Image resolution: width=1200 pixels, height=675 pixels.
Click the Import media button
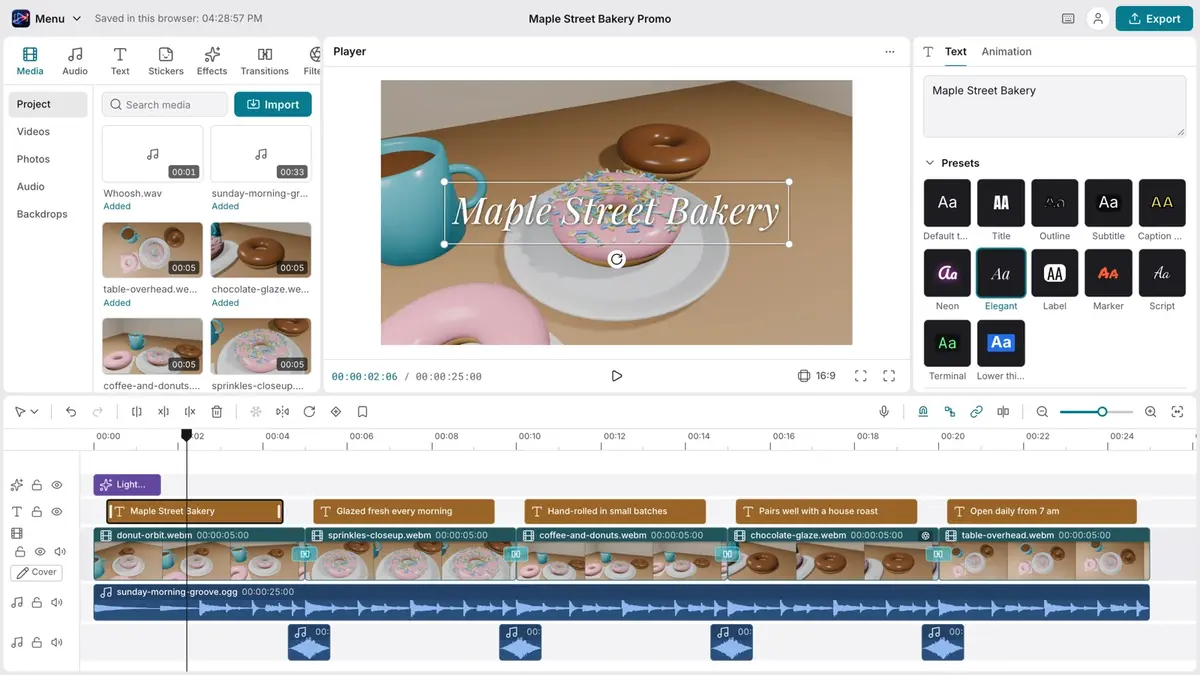pyautogui.click(x=273, y=104)
